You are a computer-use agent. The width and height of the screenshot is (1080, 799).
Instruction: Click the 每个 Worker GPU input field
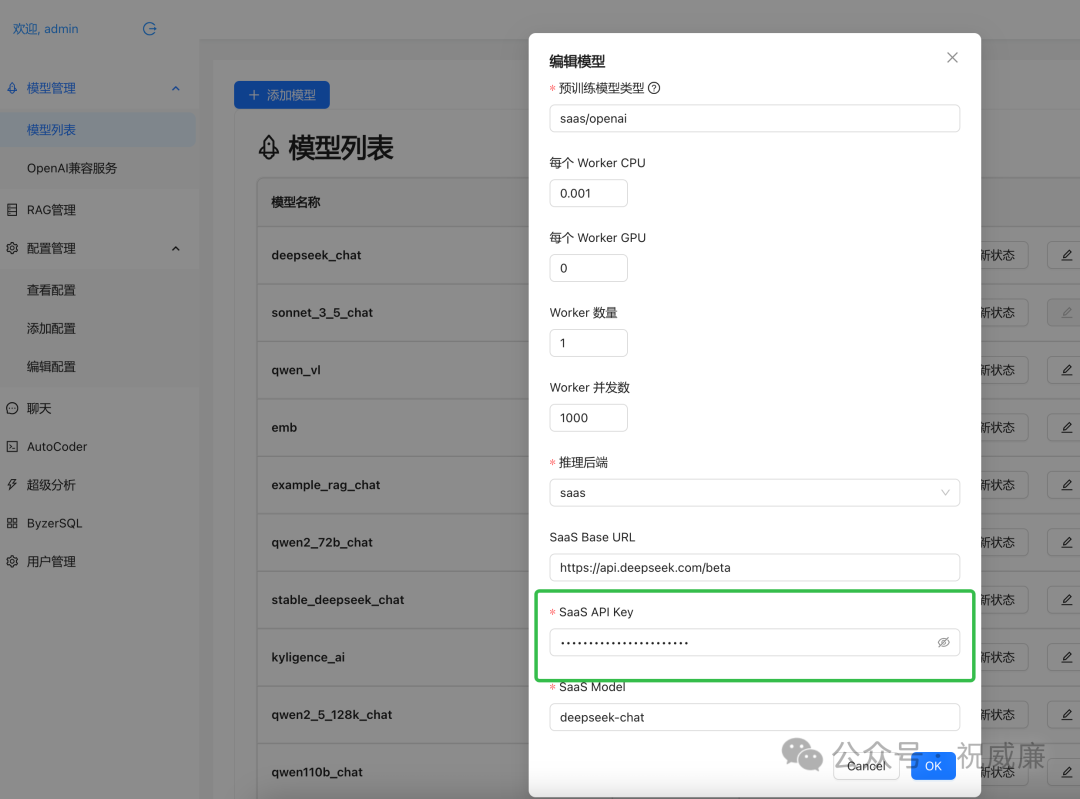tap(588, 268)
